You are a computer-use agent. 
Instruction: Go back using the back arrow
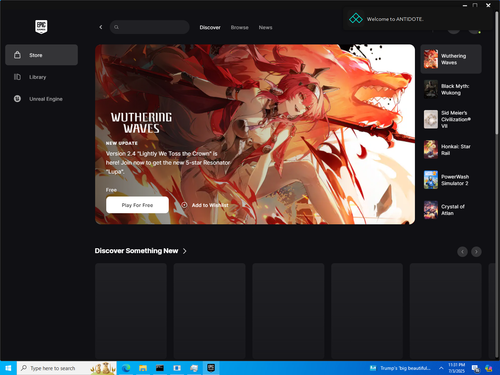(101, 27)
